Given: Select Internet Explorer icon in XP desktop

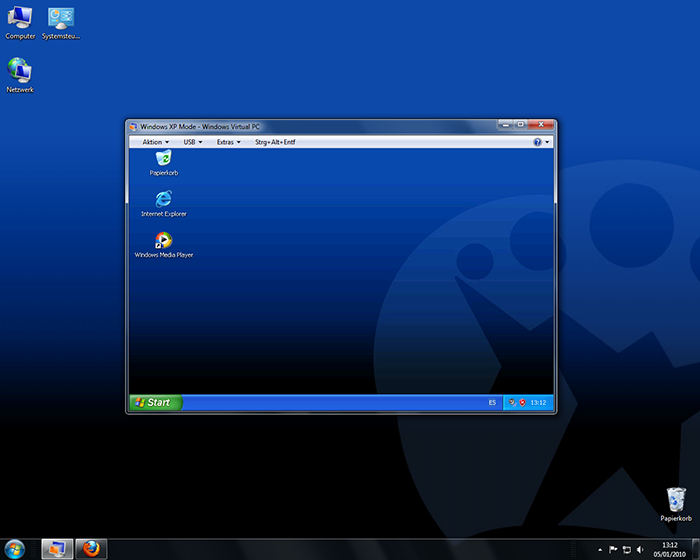Looking at the screenshot, I should (163, 200).
